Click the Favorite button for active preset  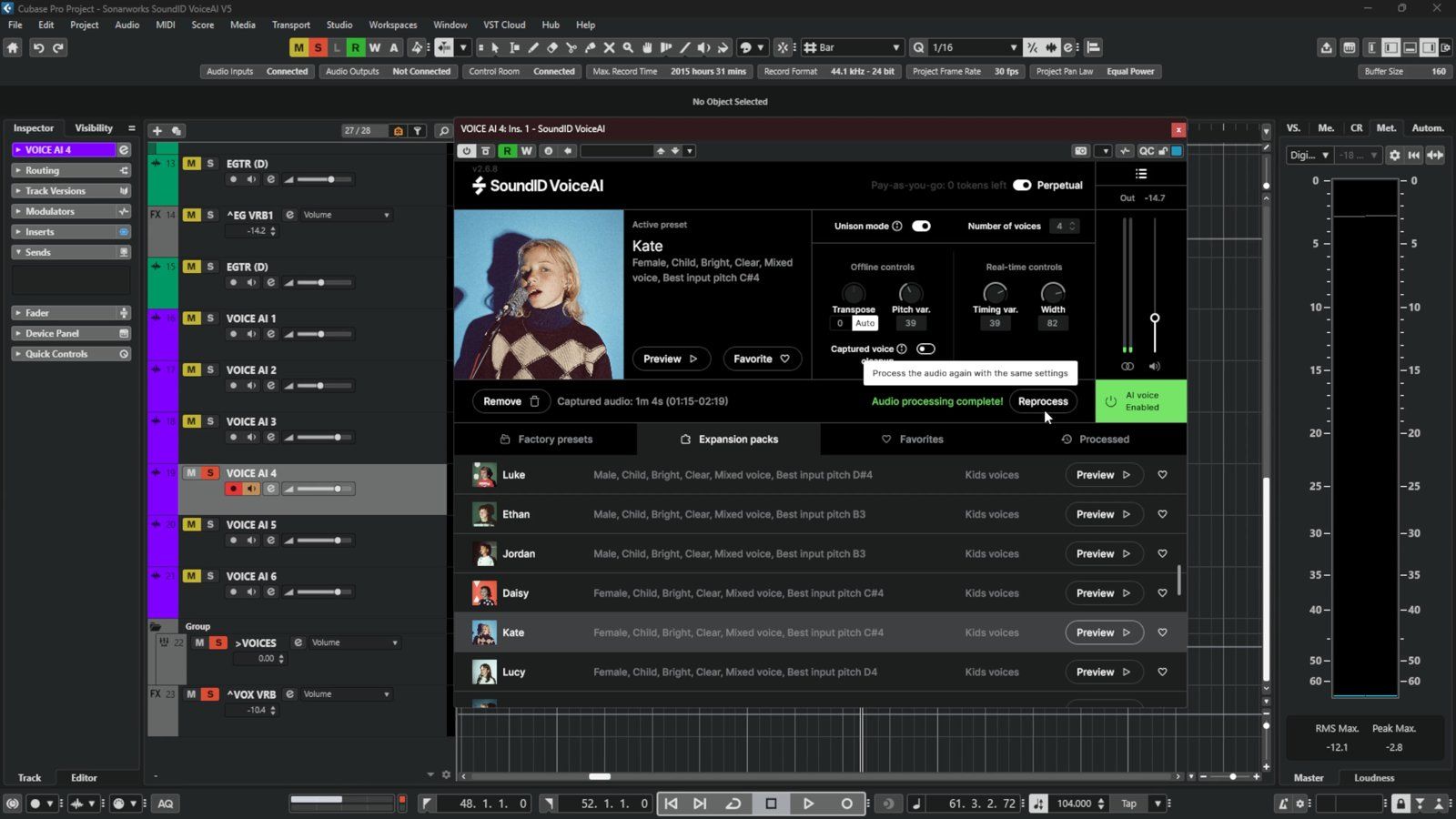[762, 359]
